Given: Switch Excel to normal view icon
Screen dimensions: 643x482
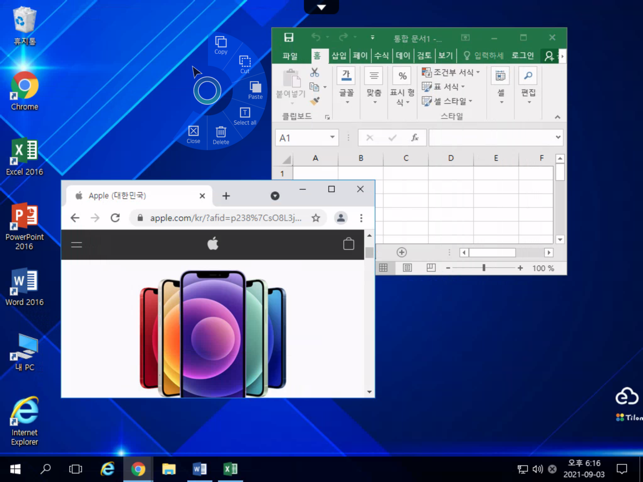Looking at the screenshot, I should (383, 268).
